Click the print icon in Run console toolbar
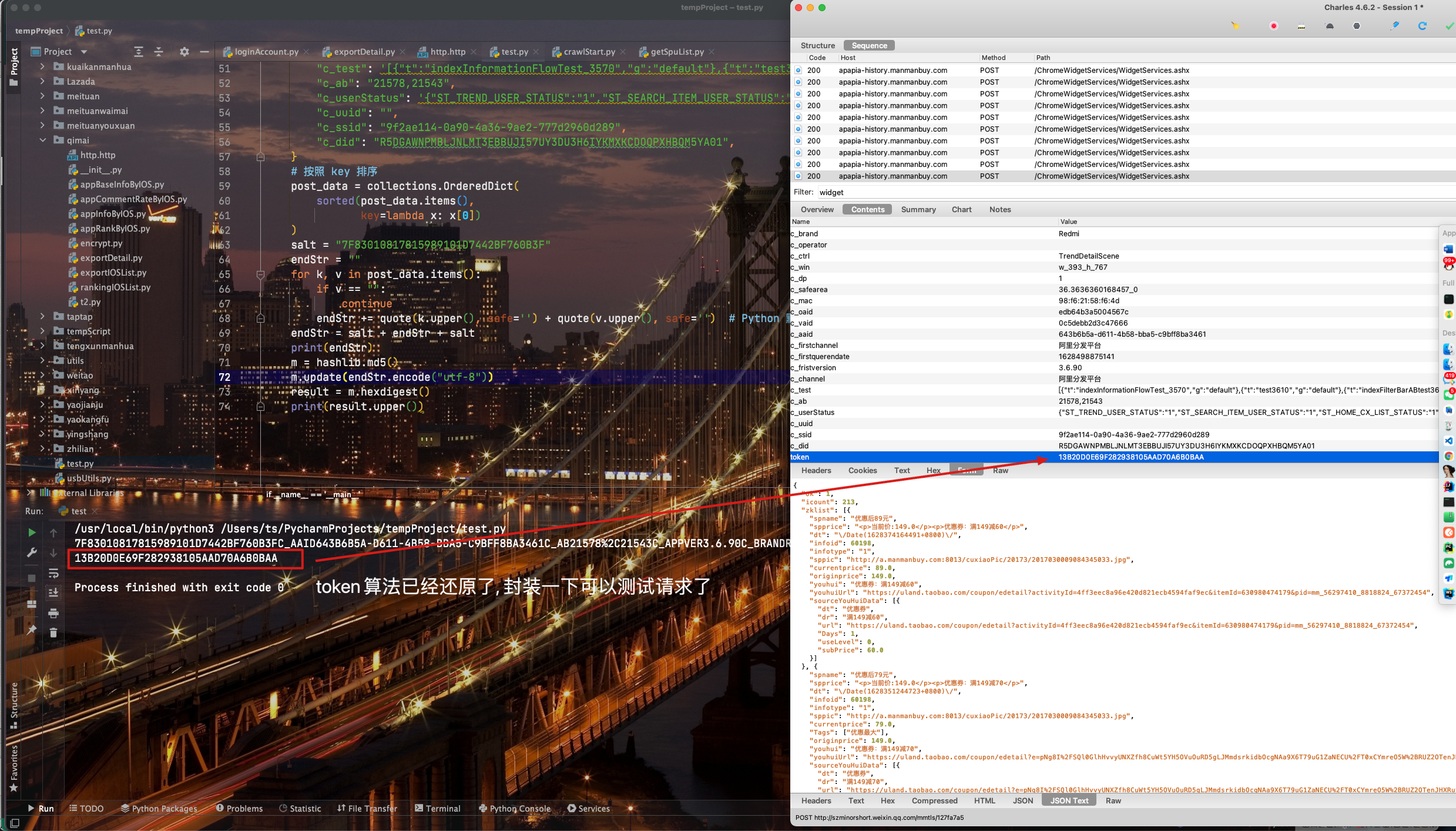Screen dimensions: 1456x831 53,613
